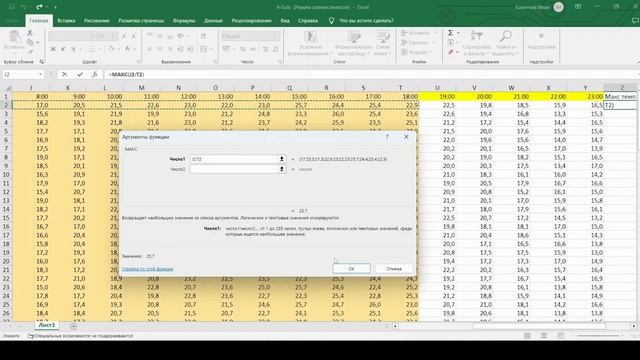This screenshot has height=360, width=640.
Task: Add a new sheet with plus icon
Action: pyautogui.click(x=73, y=326)
